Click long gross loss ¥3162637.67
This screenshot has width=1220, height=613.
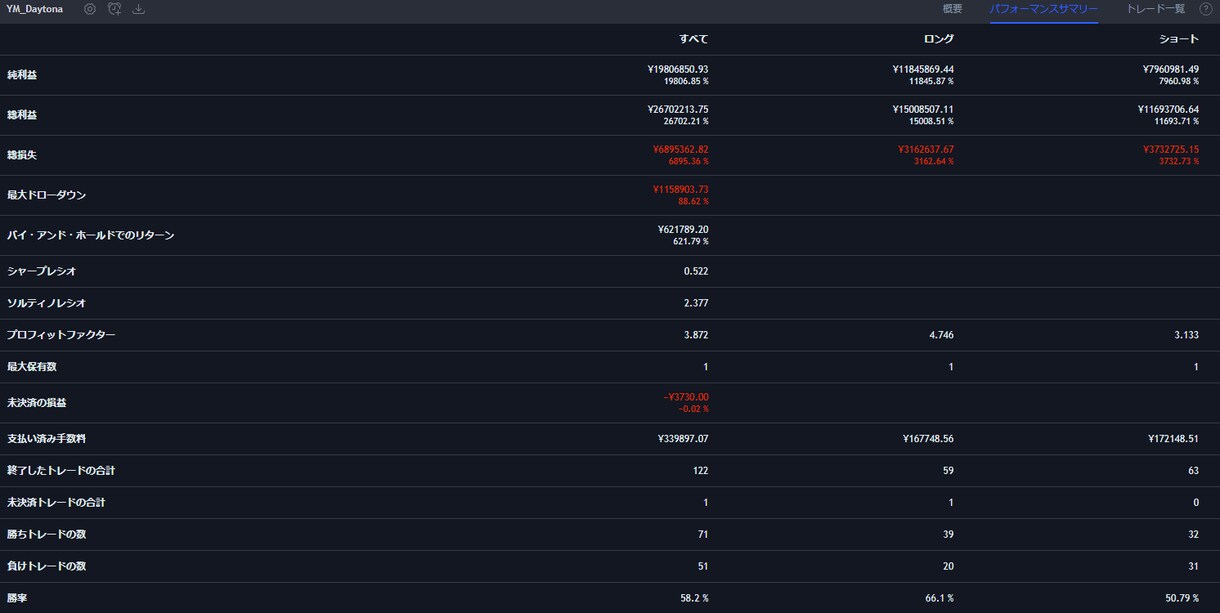click(926, 149)
